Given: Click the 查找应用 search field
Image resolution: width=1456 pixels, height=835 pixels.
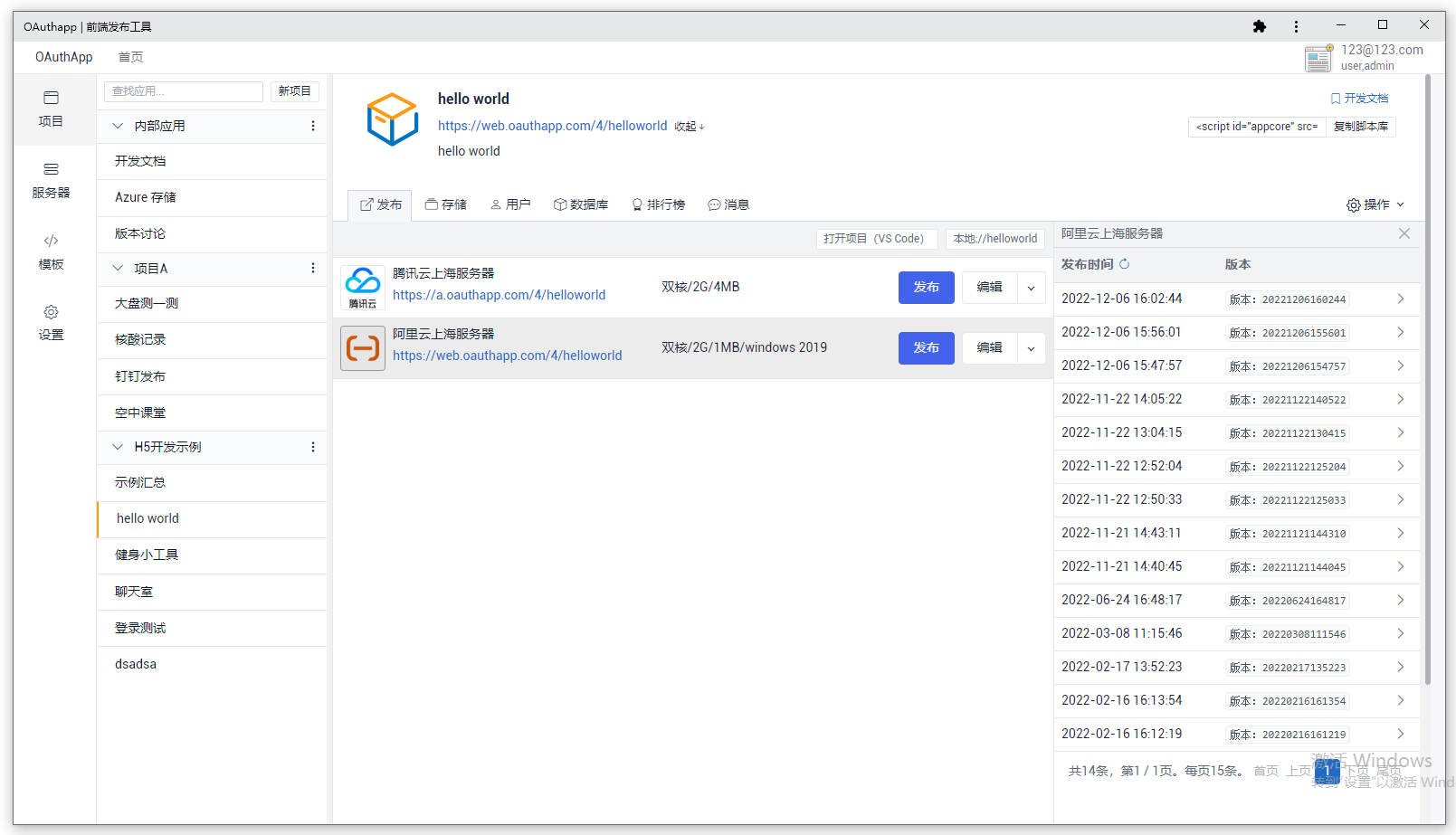Looking at the screenshot, I should 183,90.
